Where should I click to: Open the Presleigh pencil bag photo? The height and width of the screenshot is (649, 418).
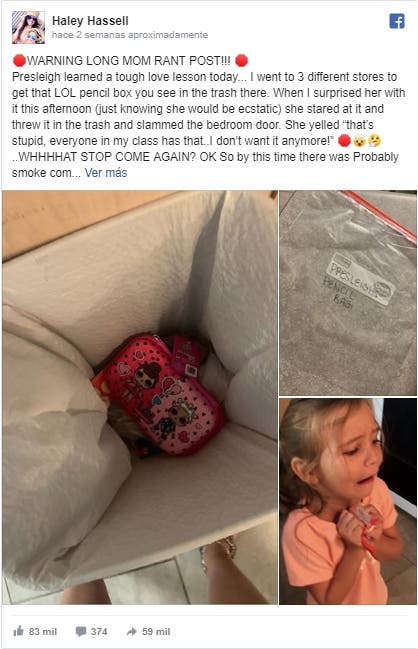pyautogui.click(x=348, y=293)
